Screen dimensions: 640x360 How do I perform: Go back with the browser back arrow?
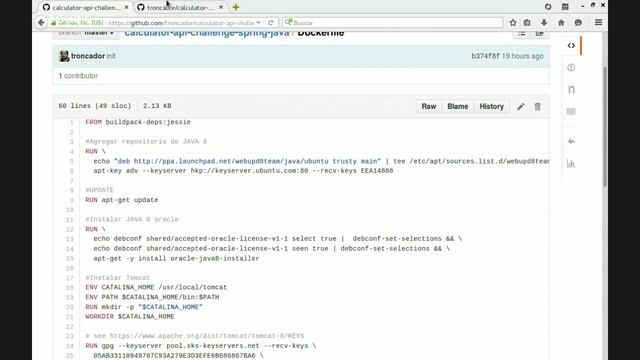[41, 23]
